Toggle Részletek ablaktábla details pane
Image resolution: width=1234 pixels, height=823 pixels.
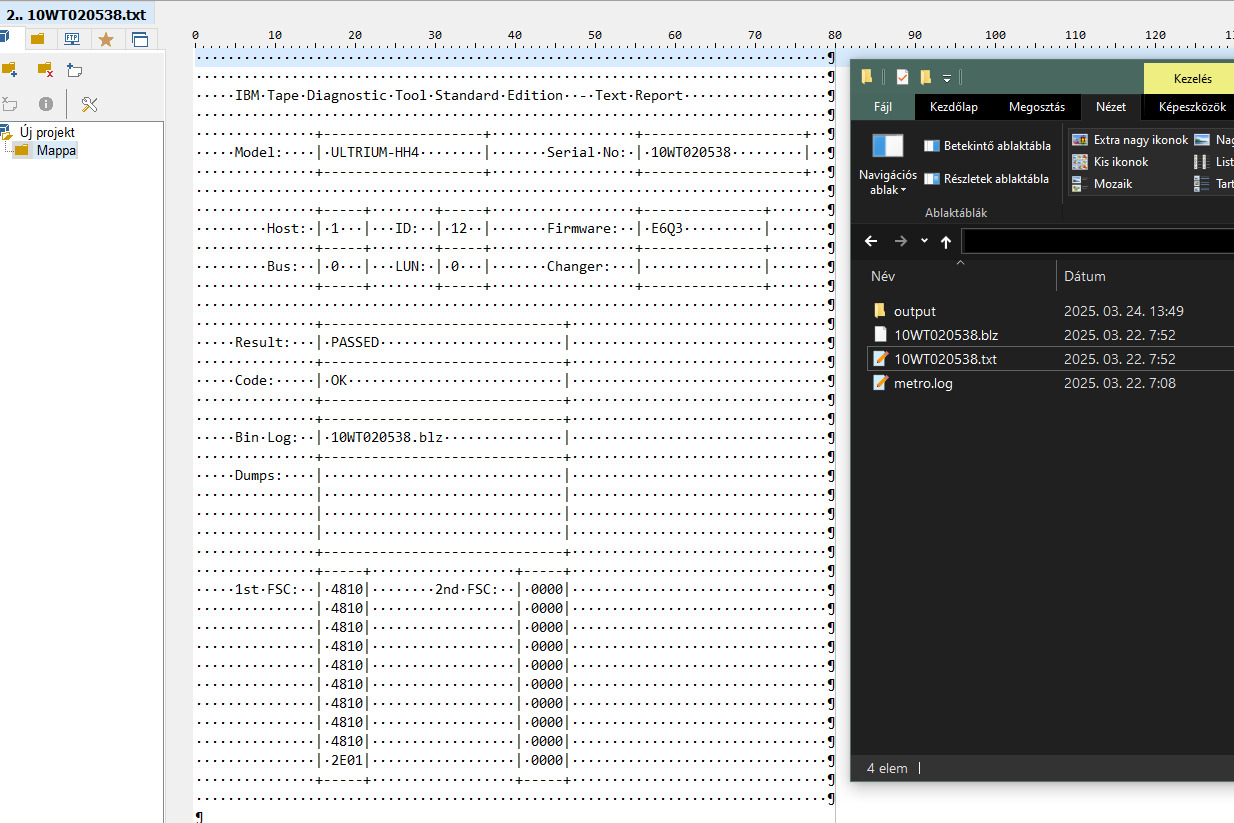click(986, 179)
